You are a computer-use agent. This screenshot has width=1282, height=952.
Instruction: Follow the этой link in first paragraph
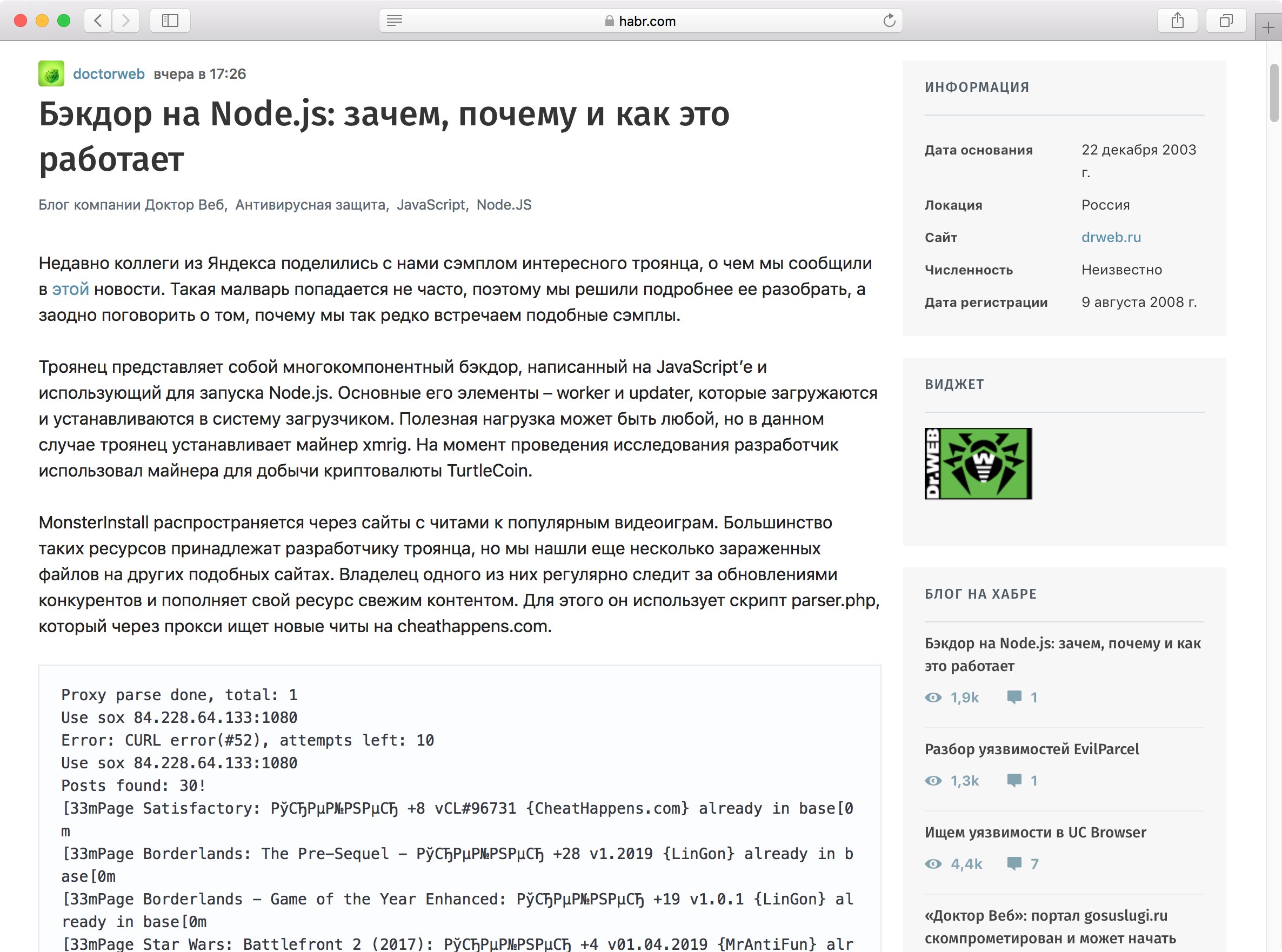[70, 289]
